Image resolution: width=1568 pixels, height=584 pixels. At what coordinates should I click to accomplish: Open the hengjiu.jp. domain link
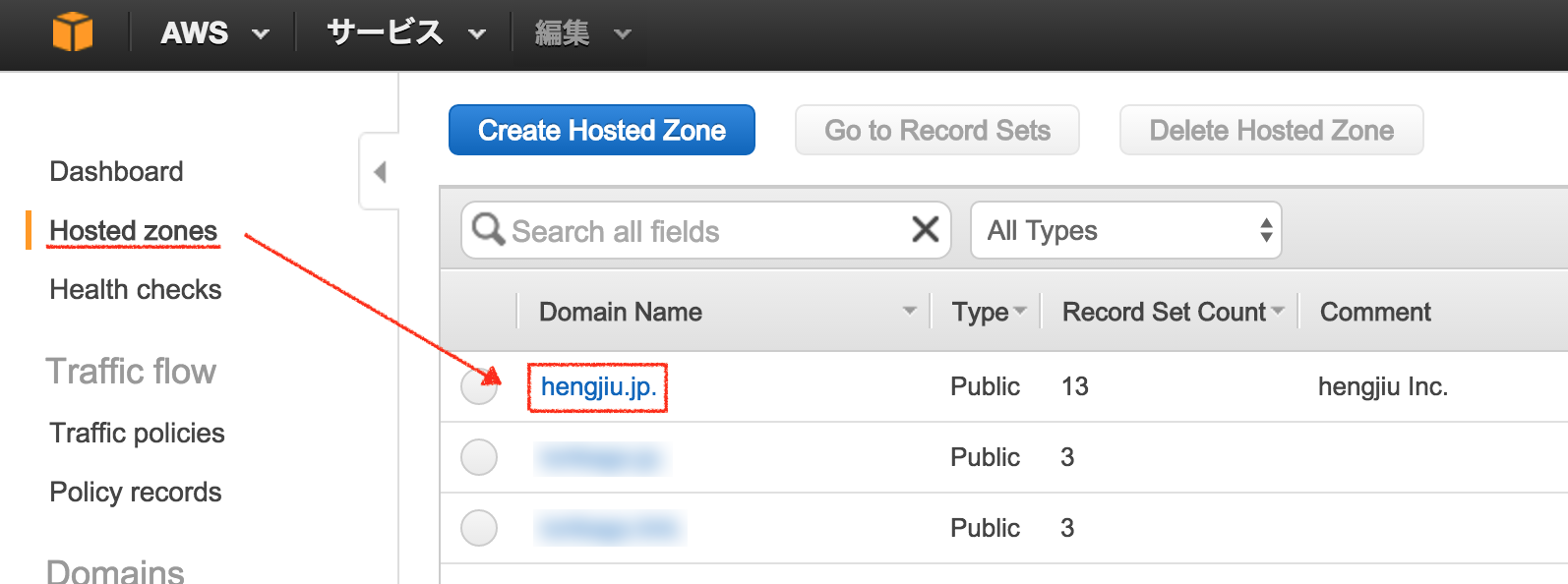598,386
